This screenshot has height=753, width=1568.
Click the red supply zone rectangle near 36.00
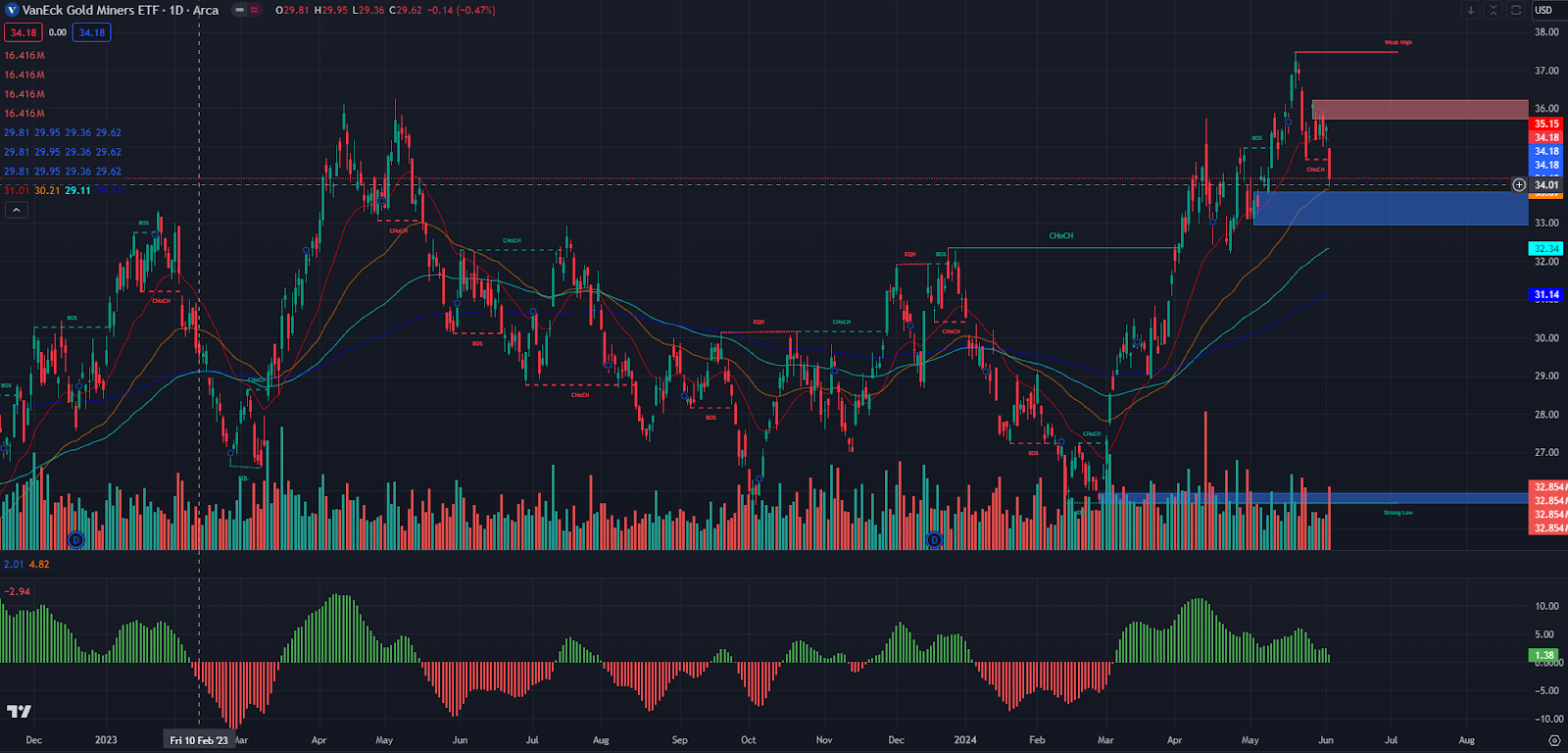tap(1420, 110)
